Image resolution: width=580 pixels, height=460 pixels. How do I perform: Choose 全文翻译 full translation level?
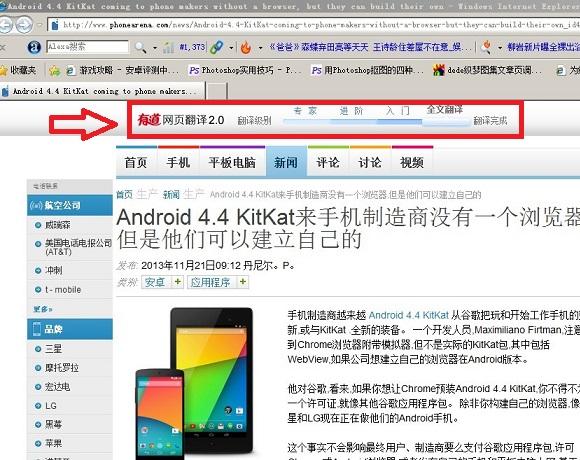[445, 109]
